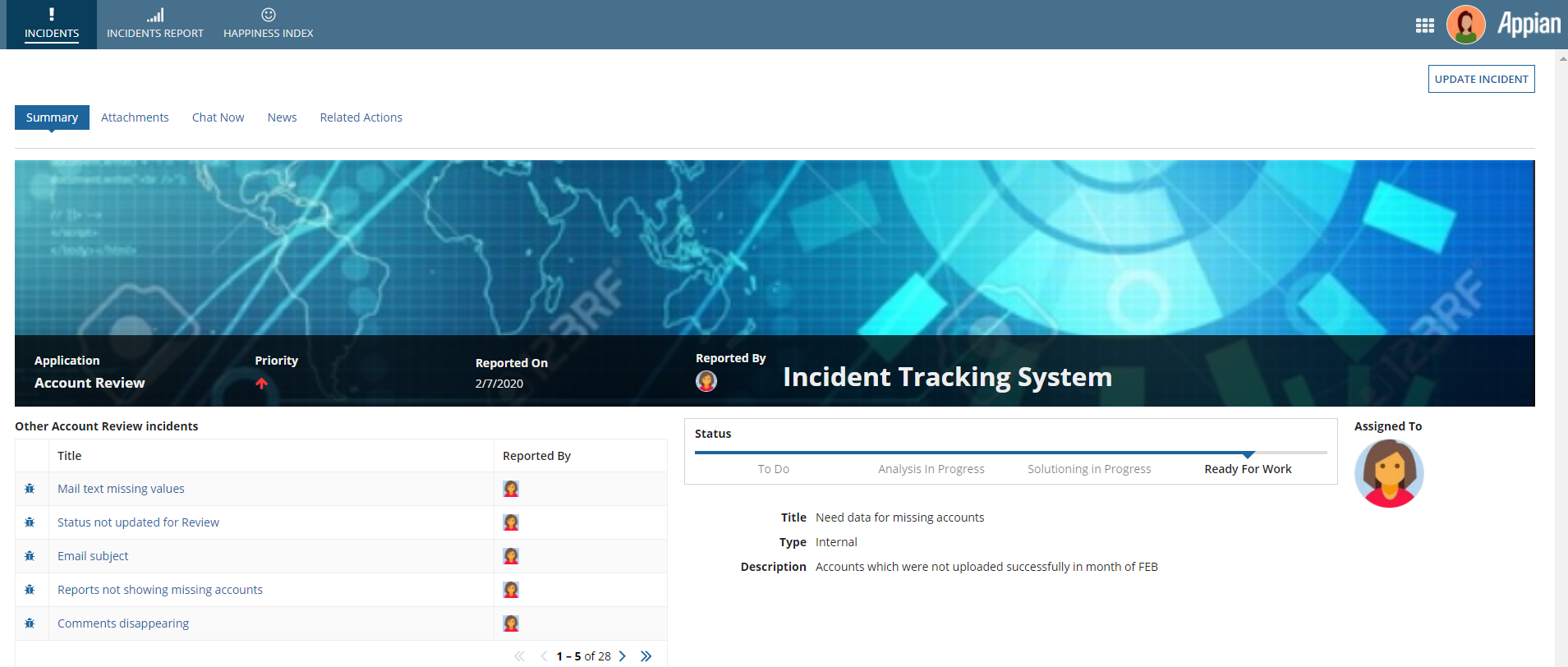This screenshot has height=667, width=1568.
Task: Select Solutioning in Progress status stage
Action: [1089, 469]
